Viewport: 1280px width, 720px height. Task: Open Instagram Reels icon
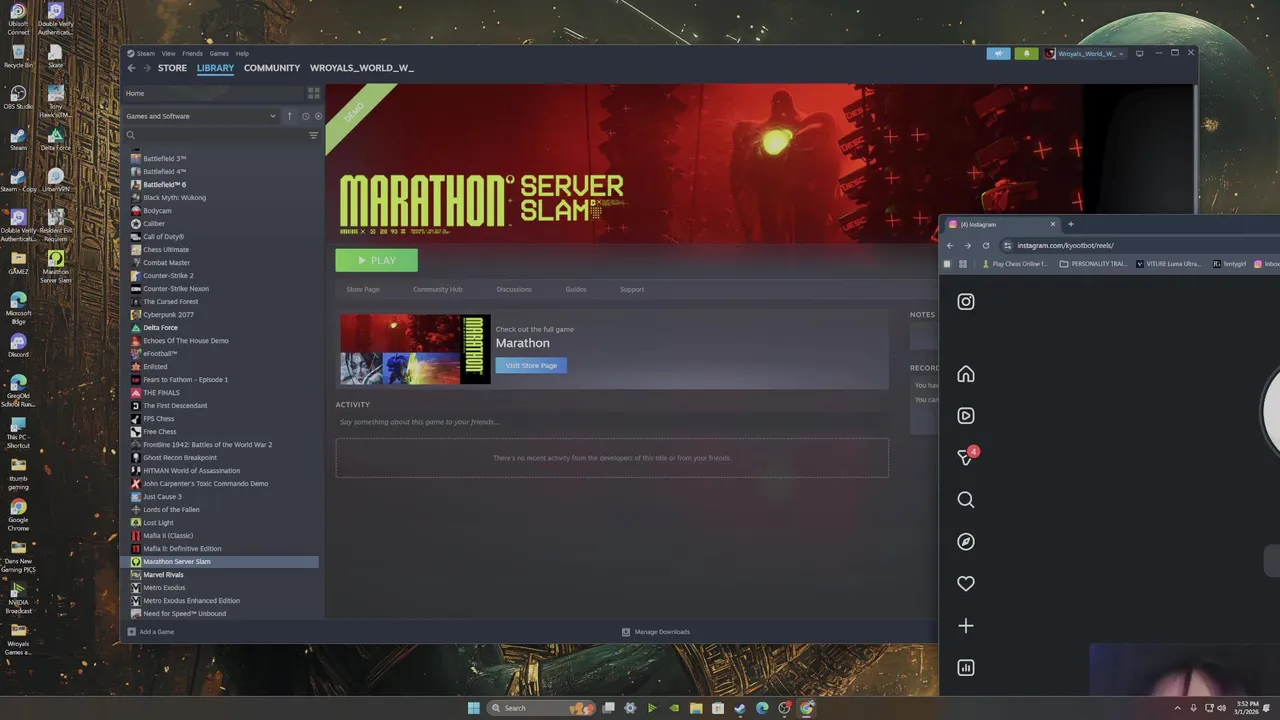[x=966, y=416]
